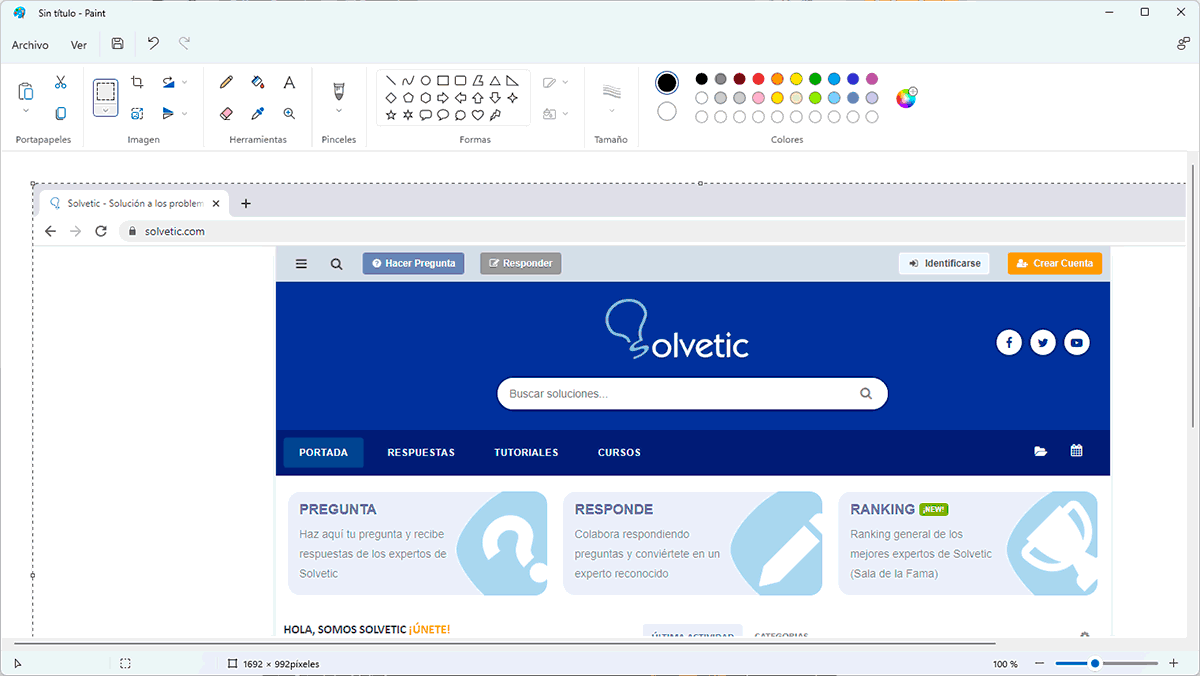Click the canvas horizontal scrollbar
This screenshot has height=676, width=1200.
point(505,643)
